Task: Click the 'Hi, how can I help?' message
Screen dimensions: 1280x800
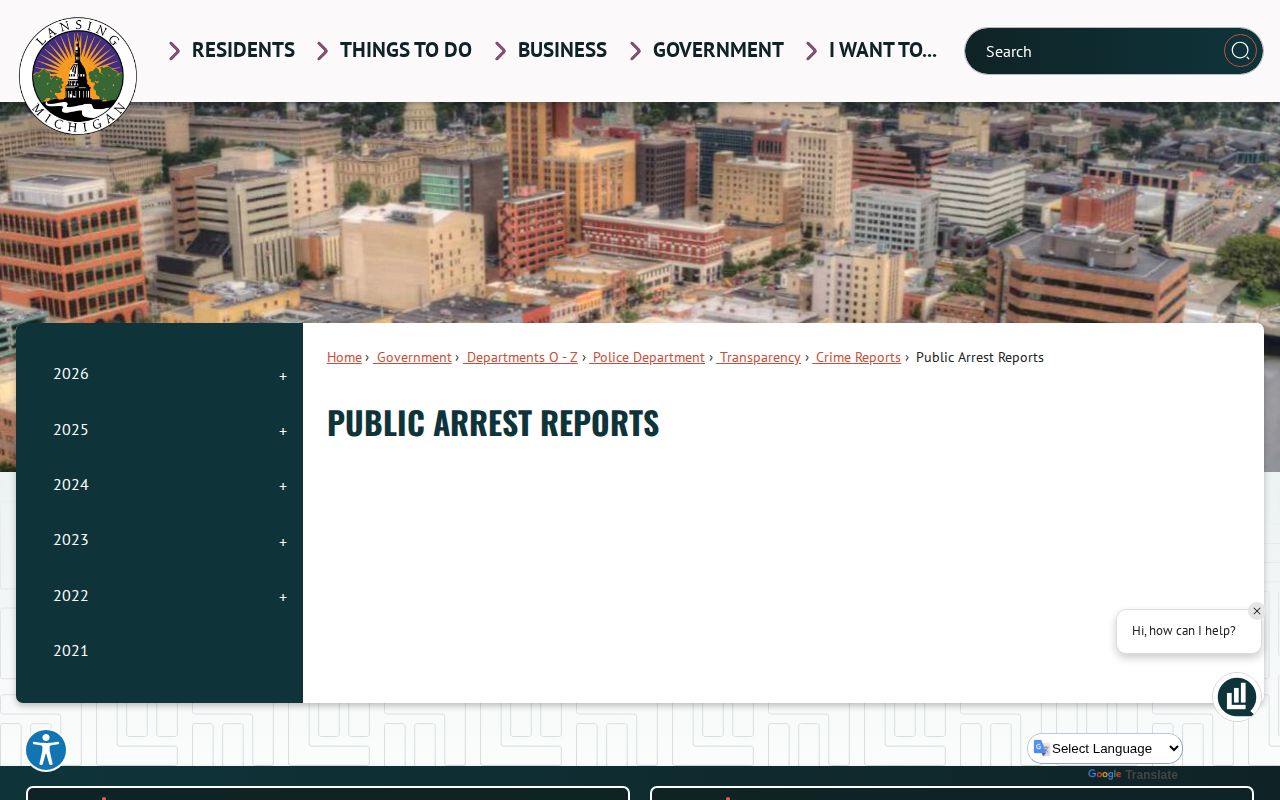Action: (x=1184, y=631)
